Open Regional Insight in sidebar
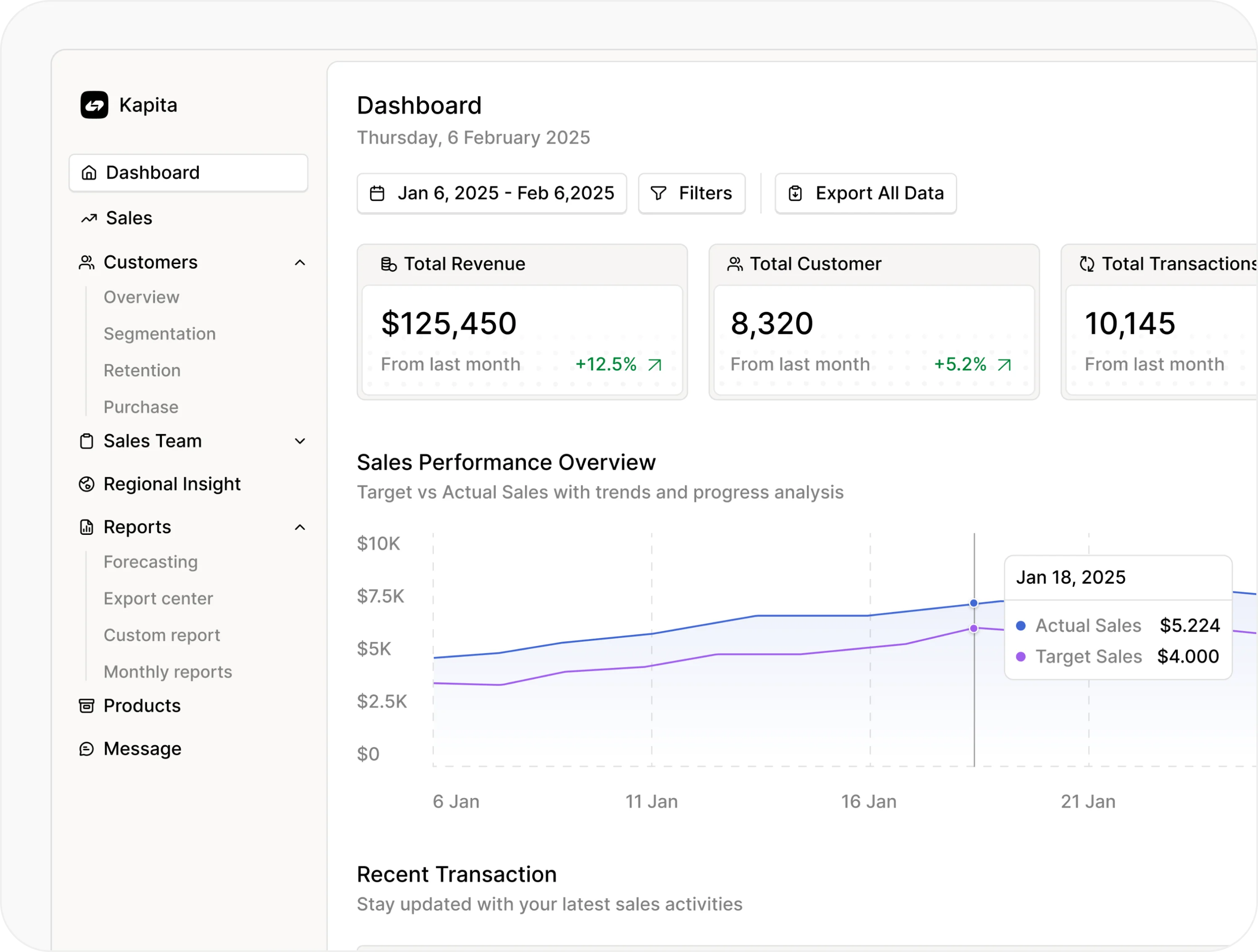This screenshot has height=952, width=1258. coord(172,484)
